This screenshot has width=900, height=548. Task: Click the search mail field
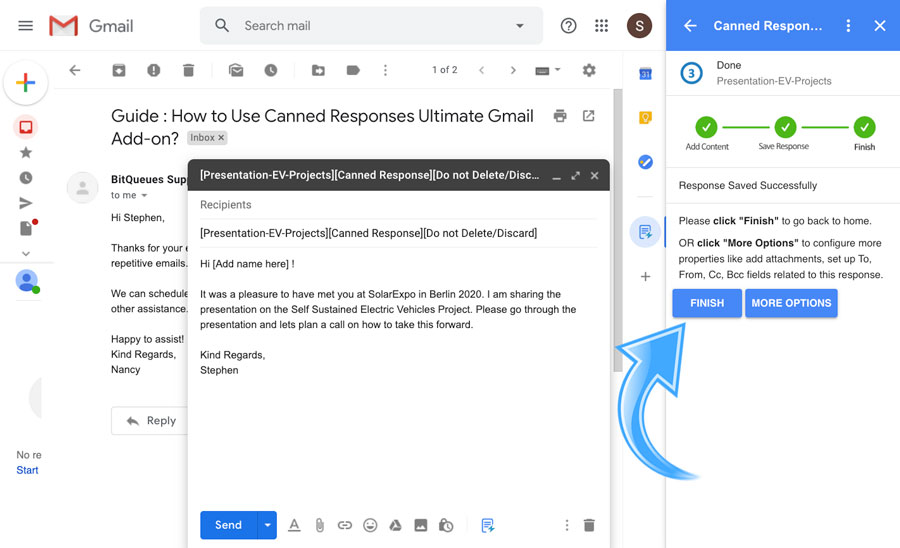pyautogui.click(x=373, y=26)
